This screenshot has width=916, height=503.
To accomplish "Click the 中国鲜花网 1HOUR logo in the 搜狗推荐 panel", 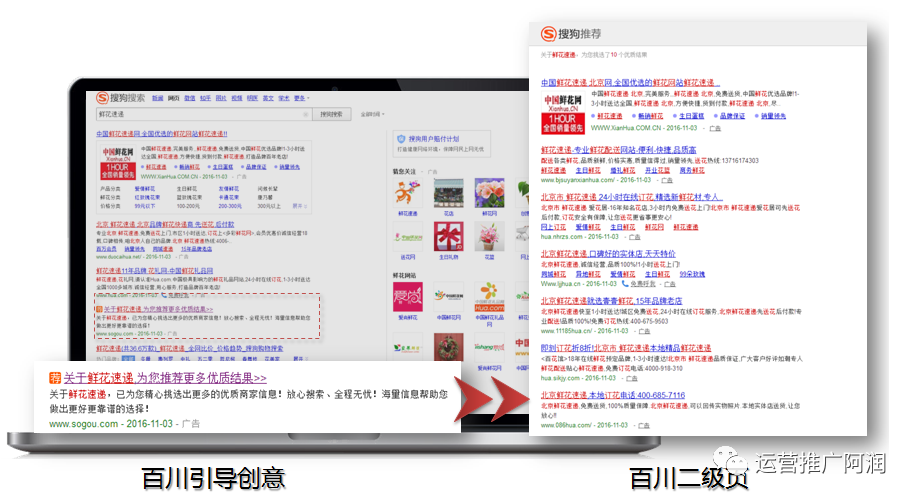I will [563, 113].
